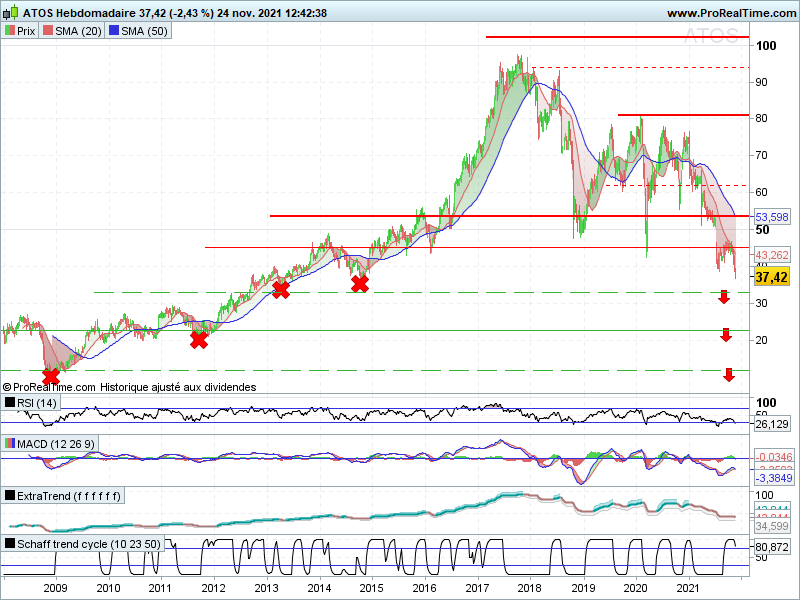The image size is (800, 600).
Task: Click the 2019 label on the time axis
Action: [583, 588]
